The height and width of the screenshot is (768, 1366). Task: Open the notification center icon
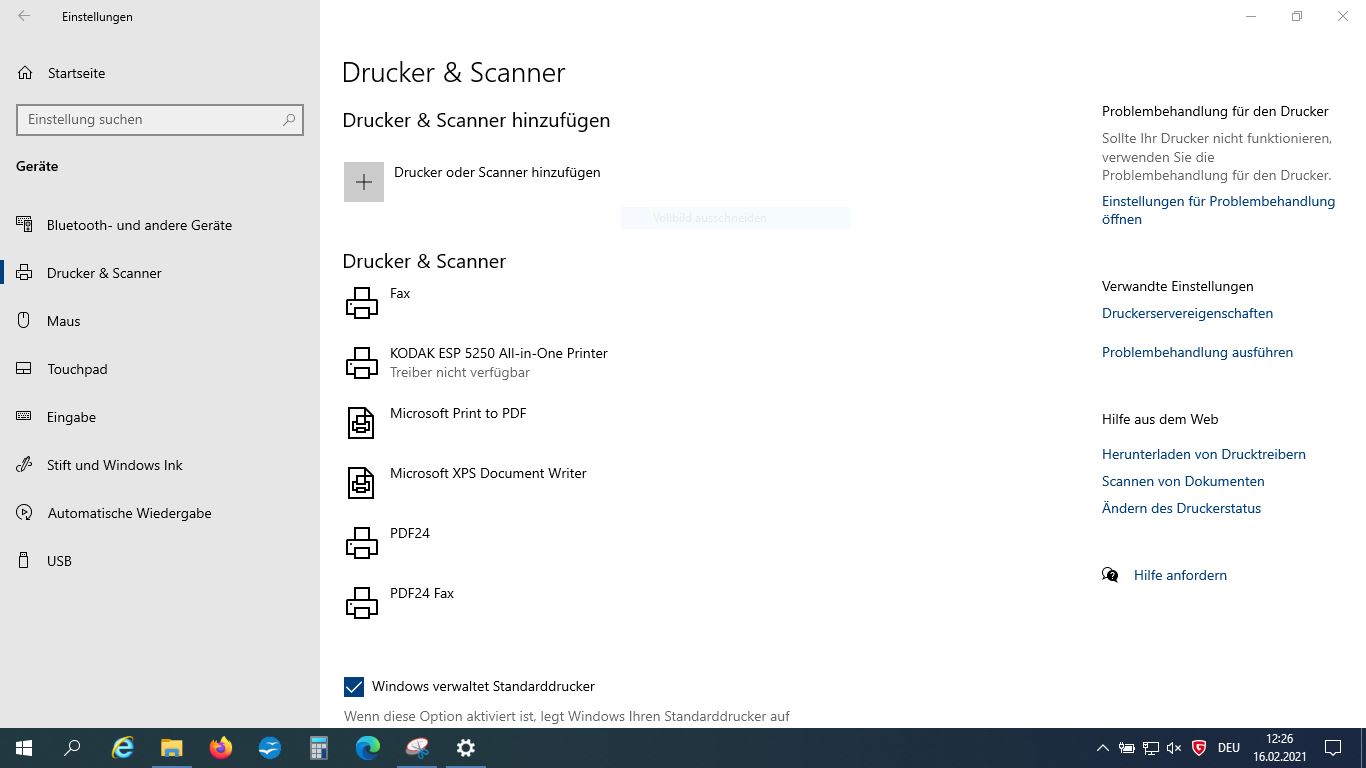(x=1333, y=748)
